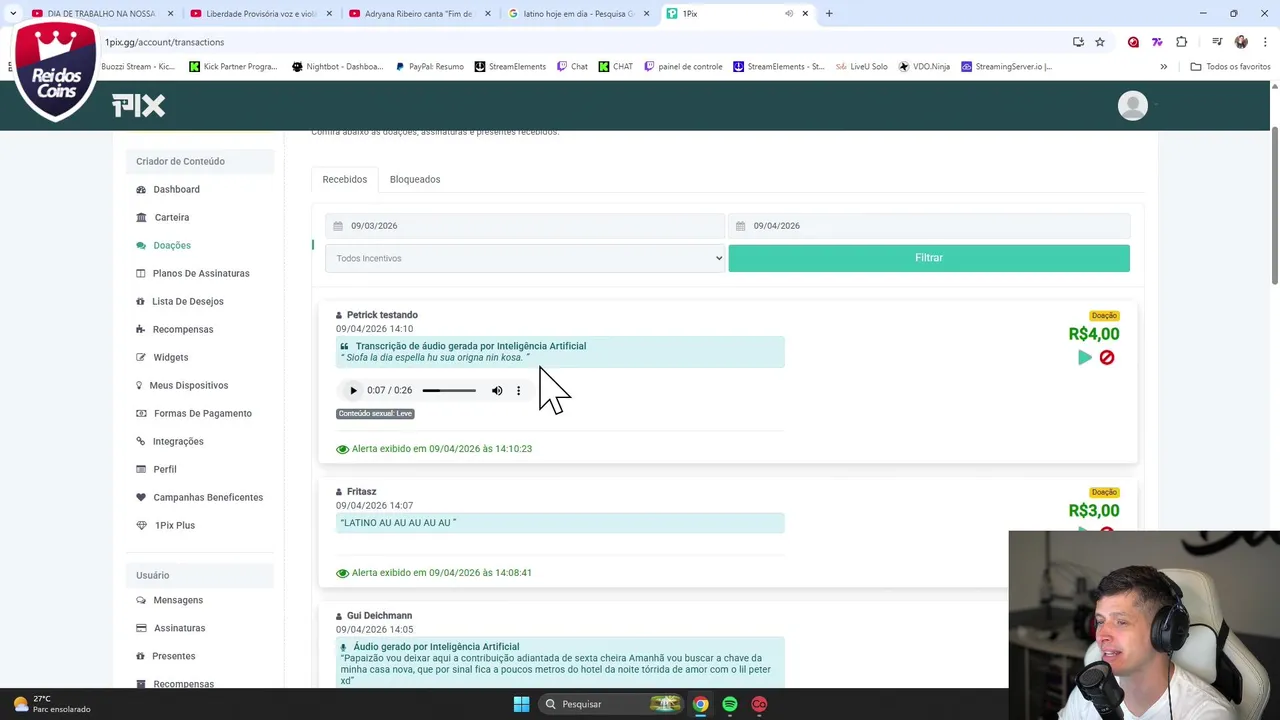1280x720 pixels.
Task: Open the PayPal: Resumo bookmark
Action: pos(429,66)
